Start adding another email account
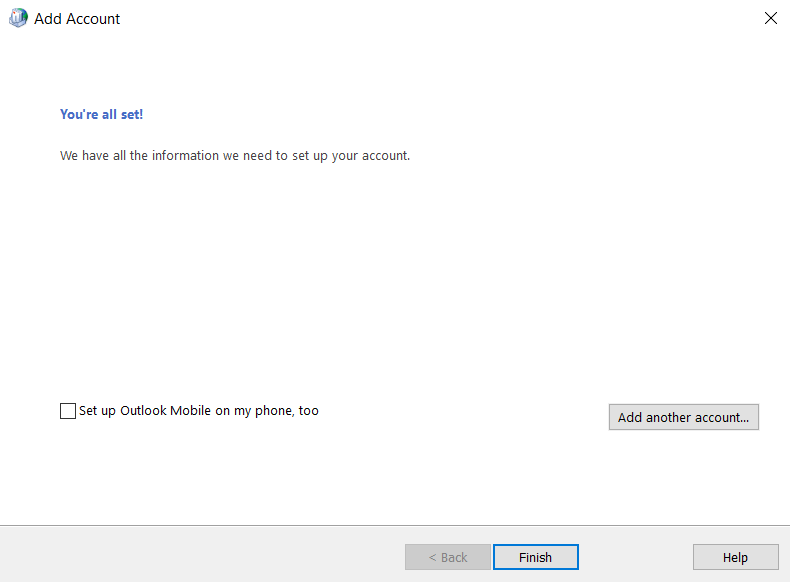 [x=683, y=417]
